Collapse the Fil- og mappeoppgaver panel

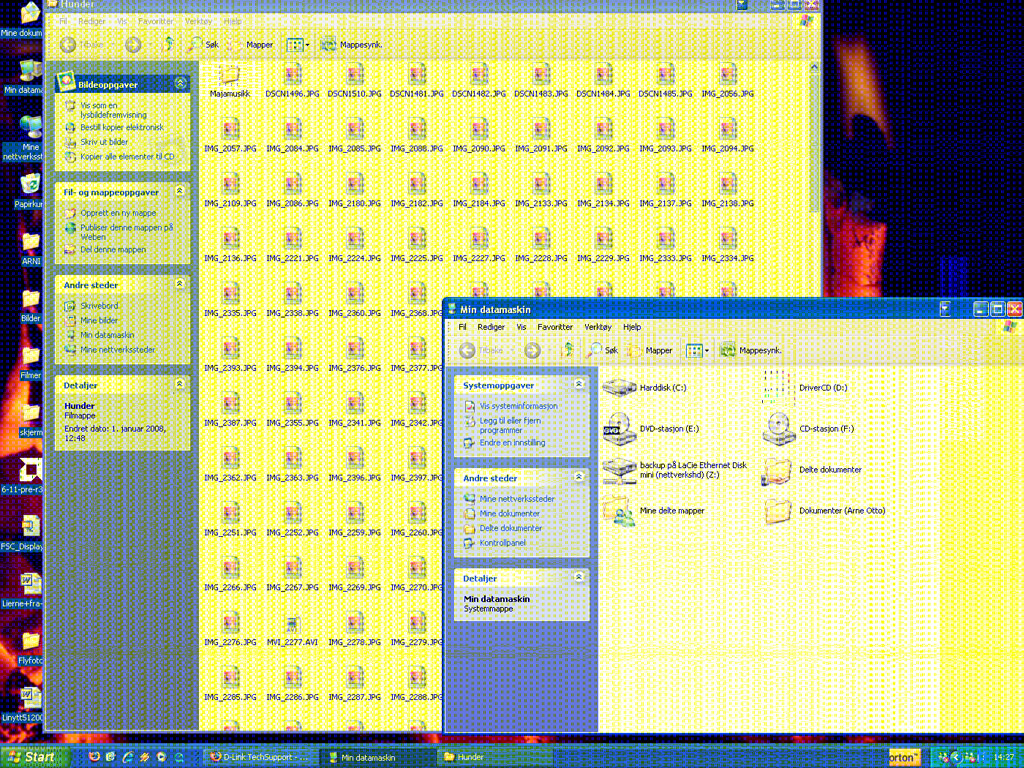[180, 191]
